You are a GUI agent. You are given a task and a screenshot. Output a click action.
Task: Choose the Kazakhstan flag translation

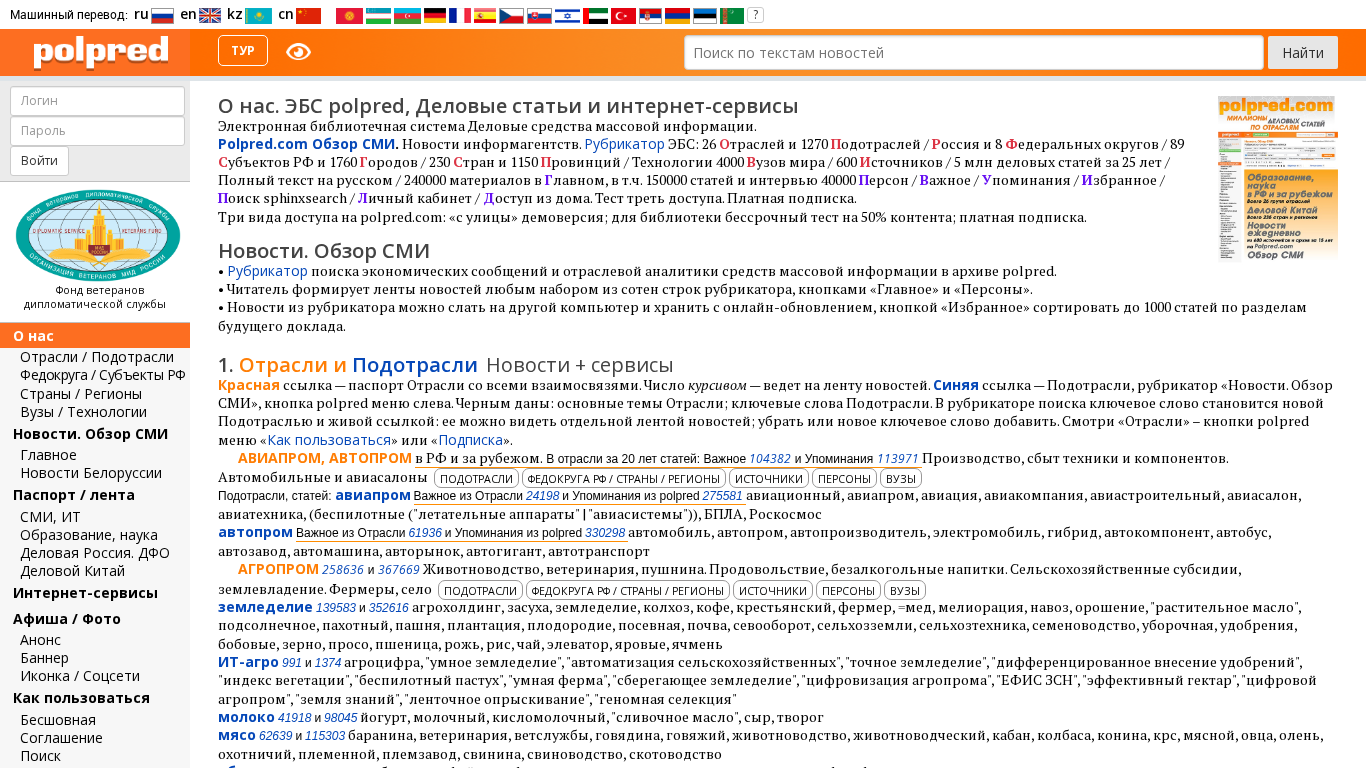tap(258, 16)
